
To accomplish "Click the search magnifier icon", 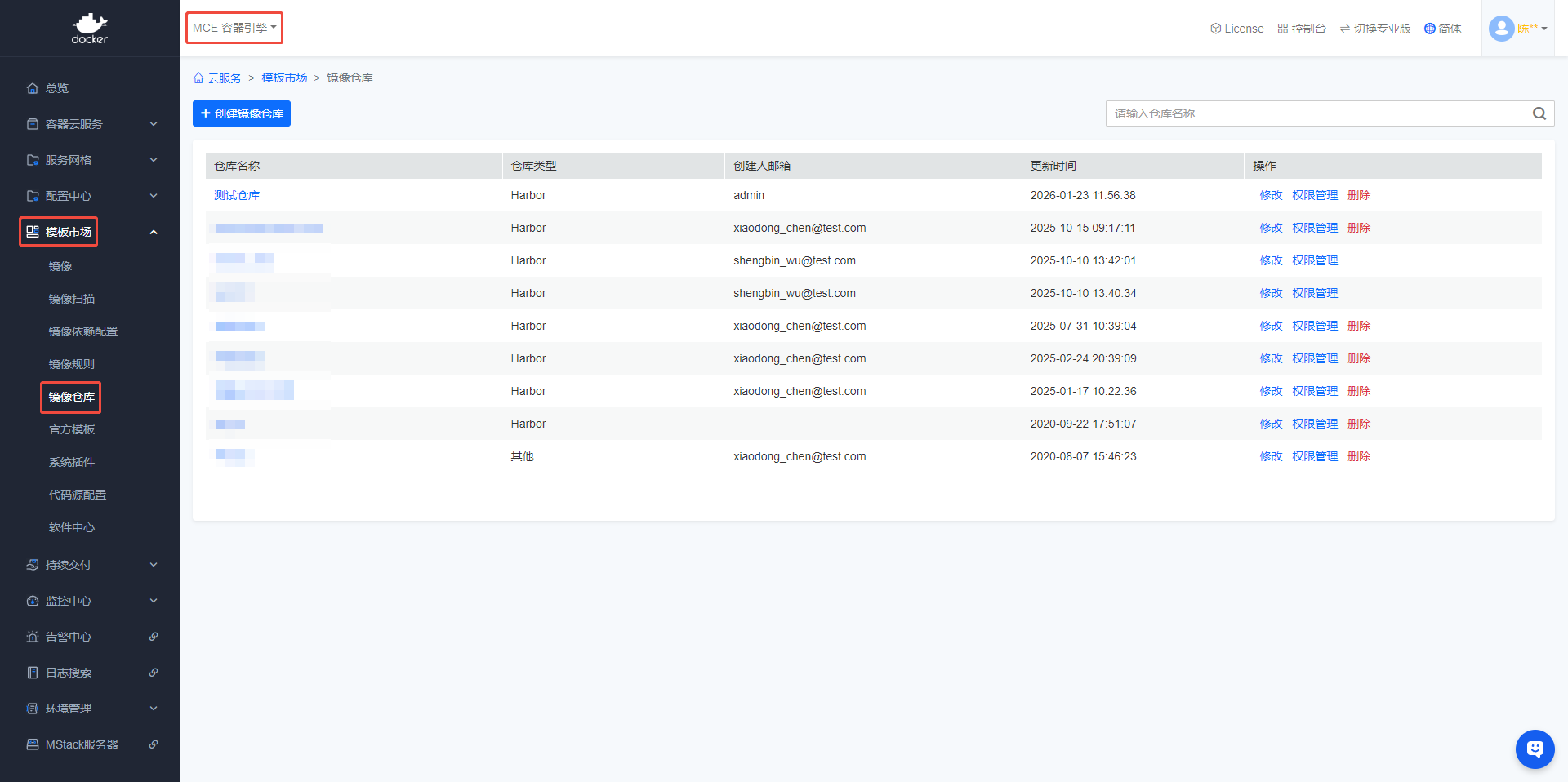I will click(1539, 113).
